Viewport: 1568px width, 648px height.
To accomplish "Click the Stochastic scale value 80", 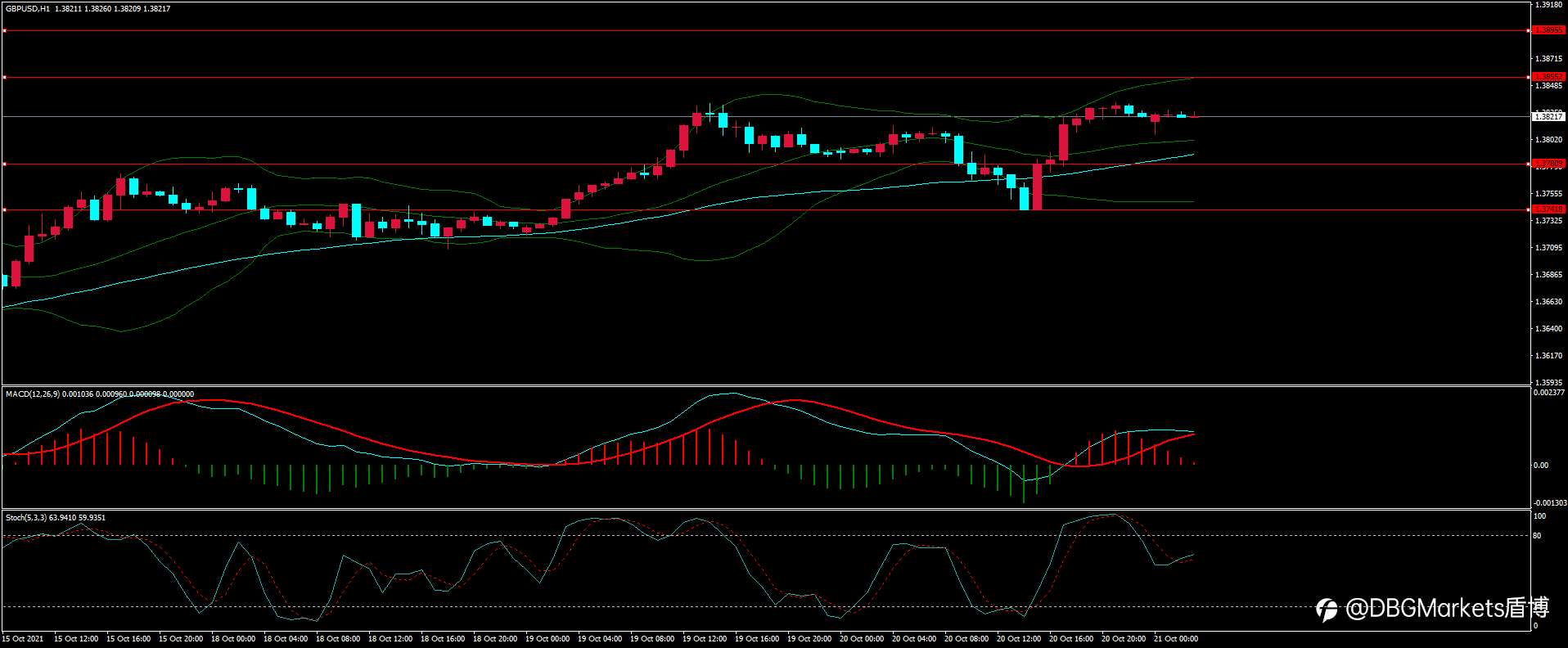I will (x=1537, y=536).
